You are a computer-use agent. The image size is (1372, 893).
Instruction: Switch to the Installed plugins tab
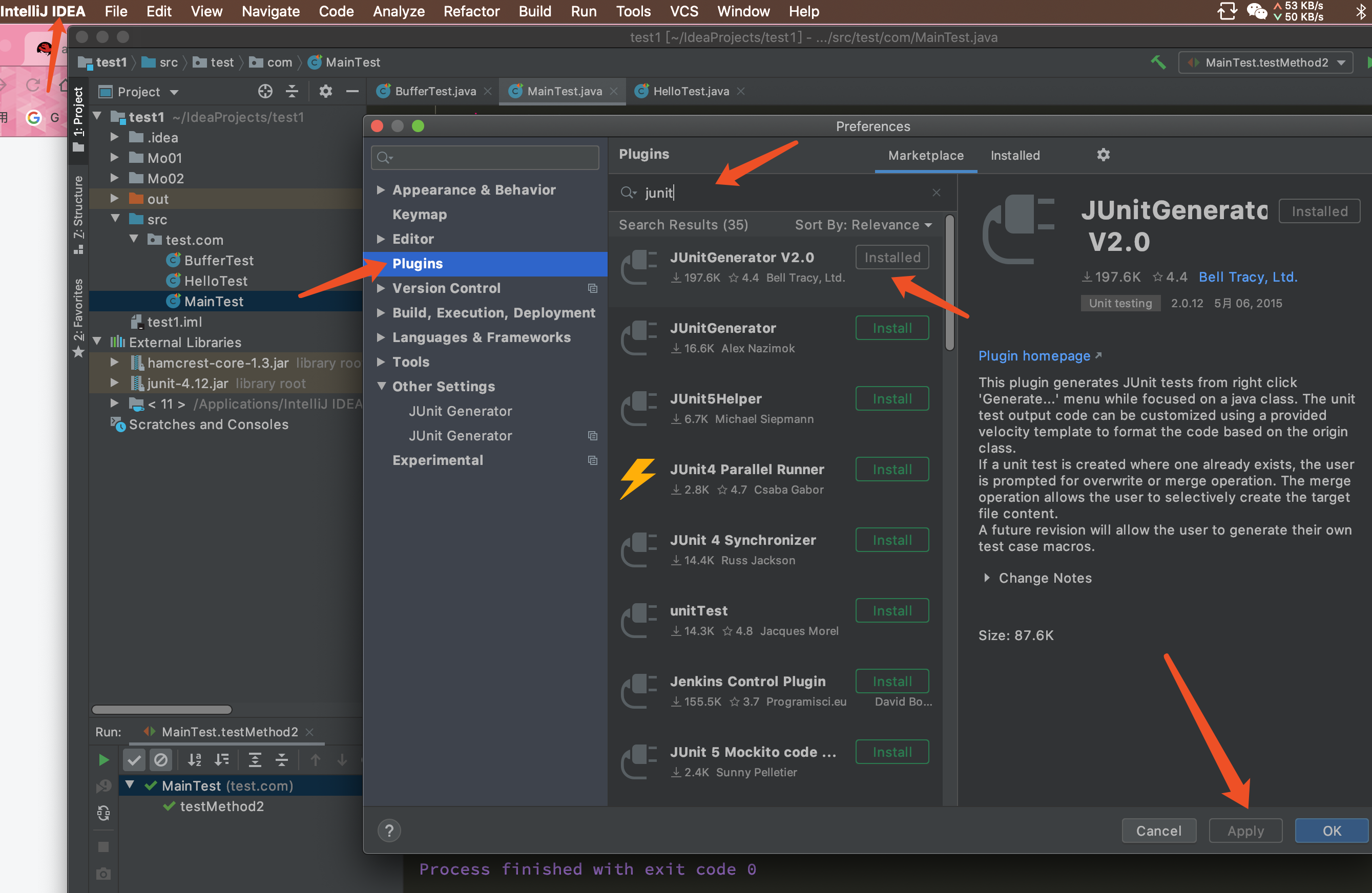(1014, 156)
